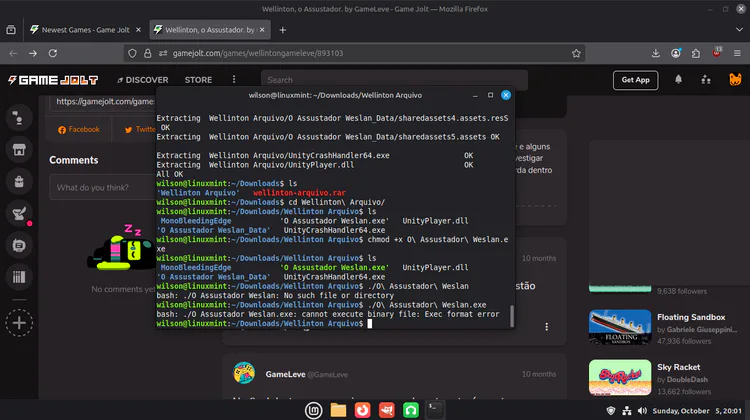The height and width of the screenshot is (420, 750).
Task: Open the Files folder in taskbar
Action: point(338,410)
